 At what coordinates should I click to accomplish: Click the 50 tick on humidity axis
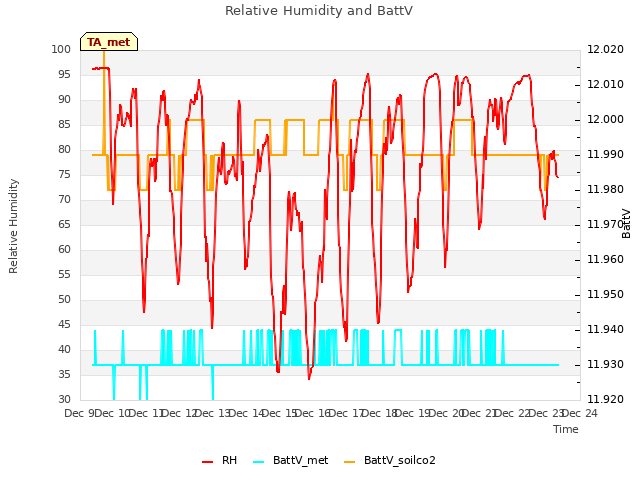[64, 300]
